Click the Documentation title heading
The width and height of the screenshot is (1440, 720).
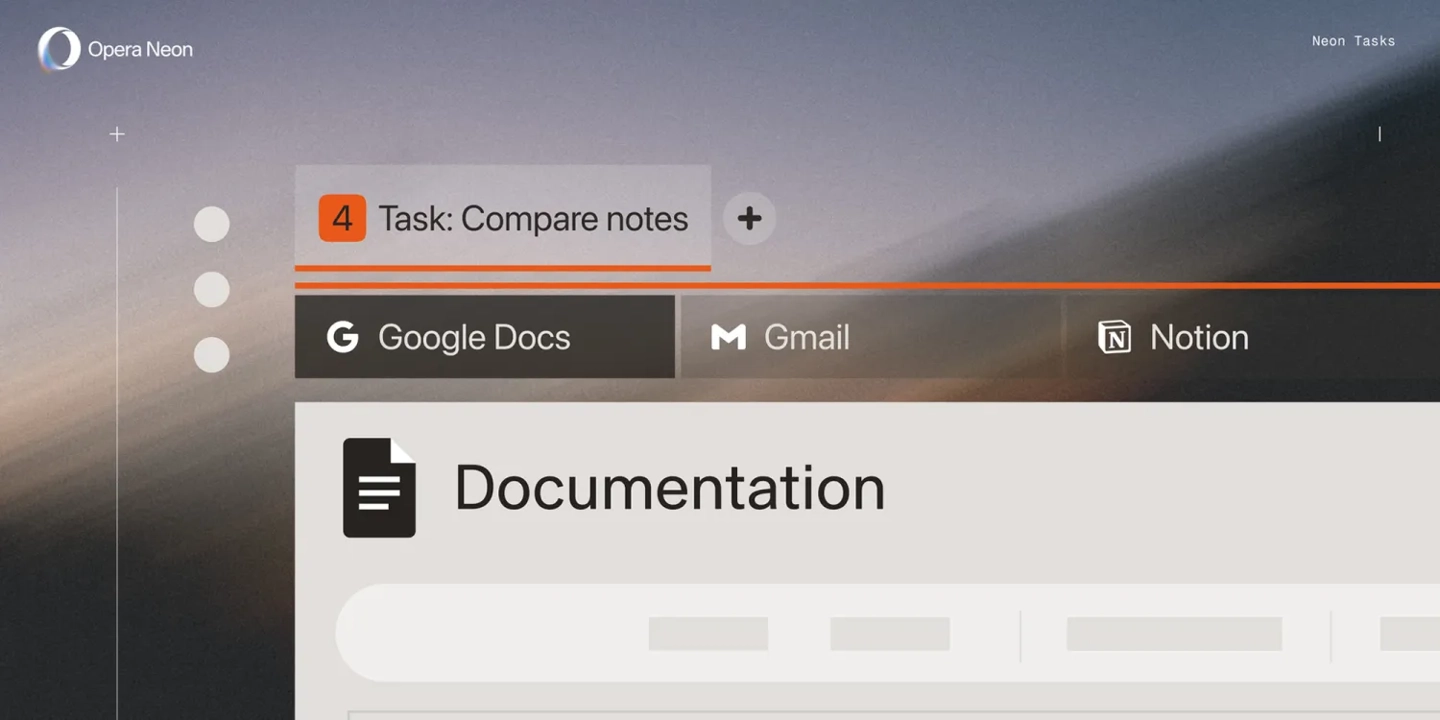coord(669,488)
